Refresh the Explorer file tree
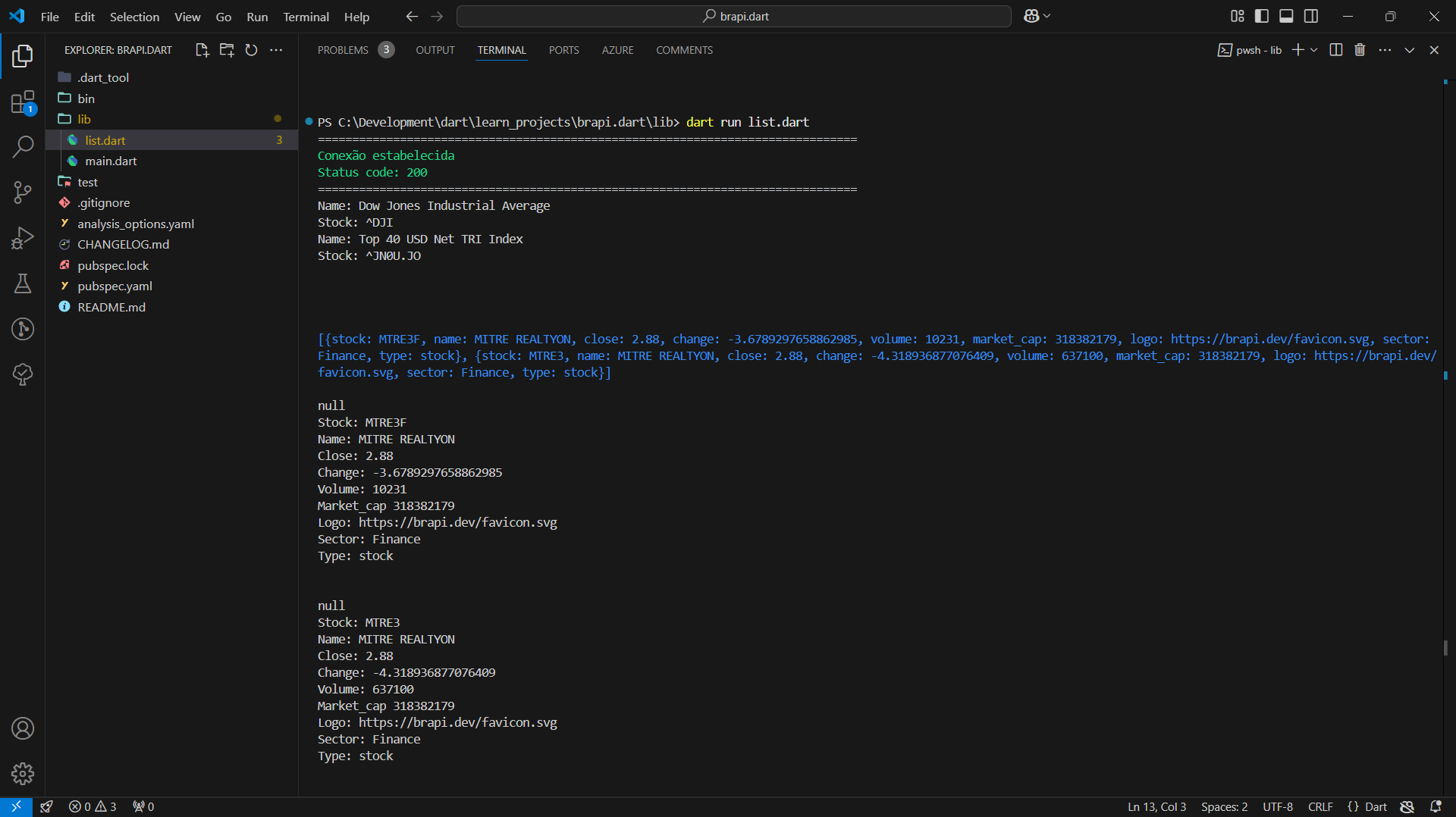The image size is (1456, 817). (x=252, y=50)
